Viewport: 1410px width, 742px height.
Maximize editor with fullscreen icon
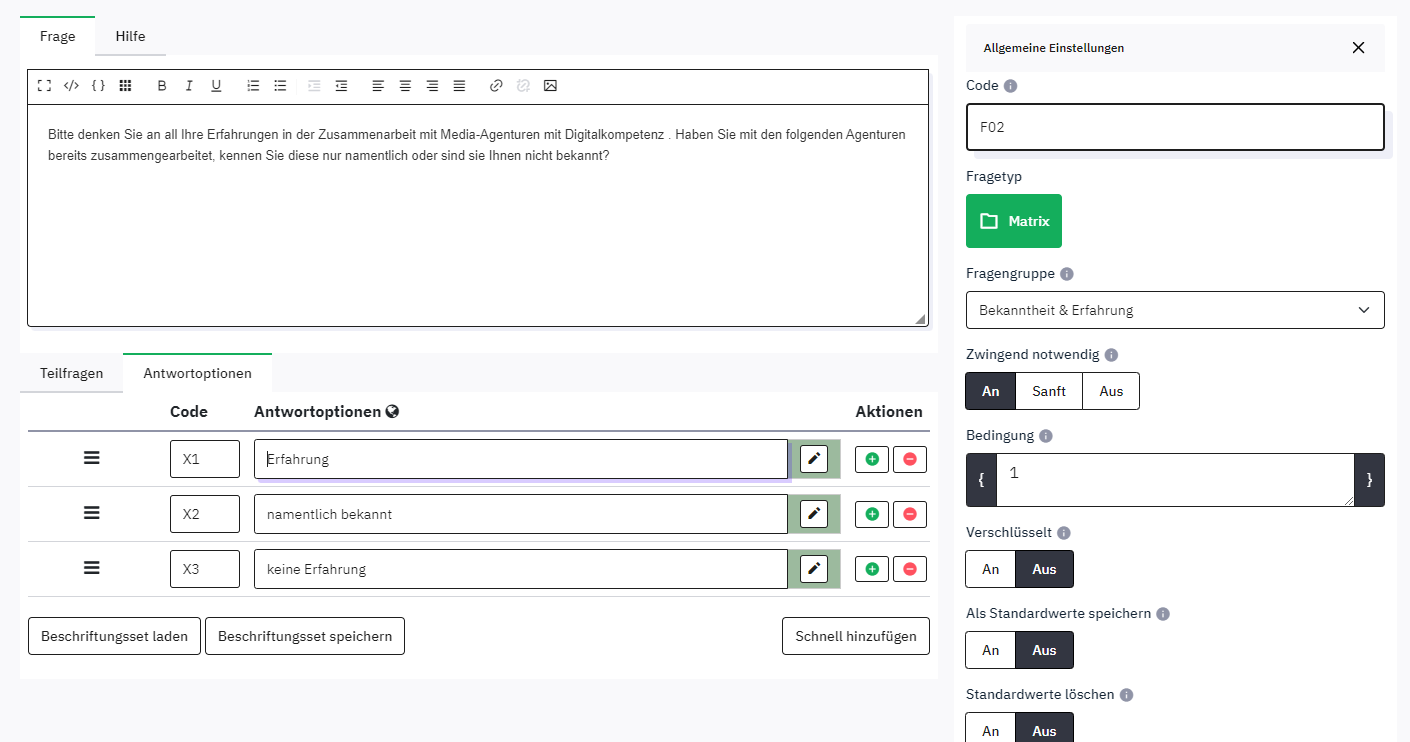click(44, 86)
